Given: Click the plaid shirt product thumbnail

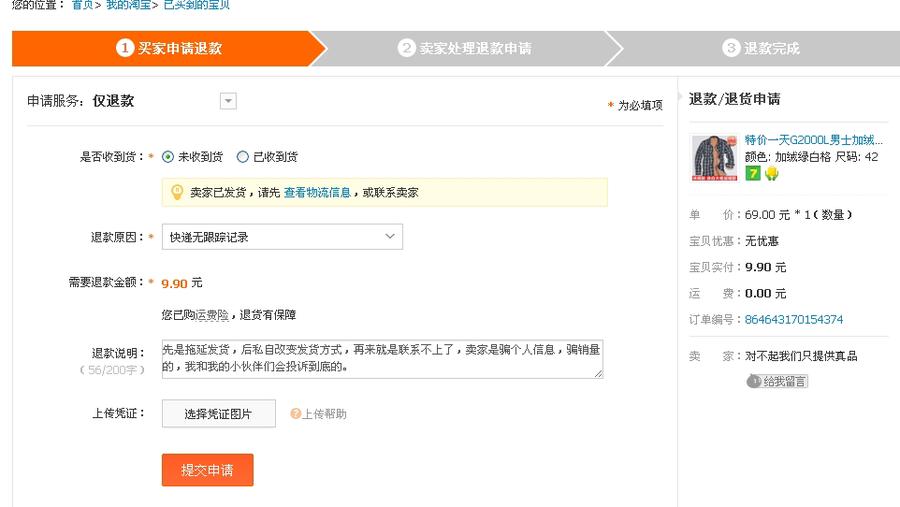Looking at the screenshot, I should coord(714,157).
